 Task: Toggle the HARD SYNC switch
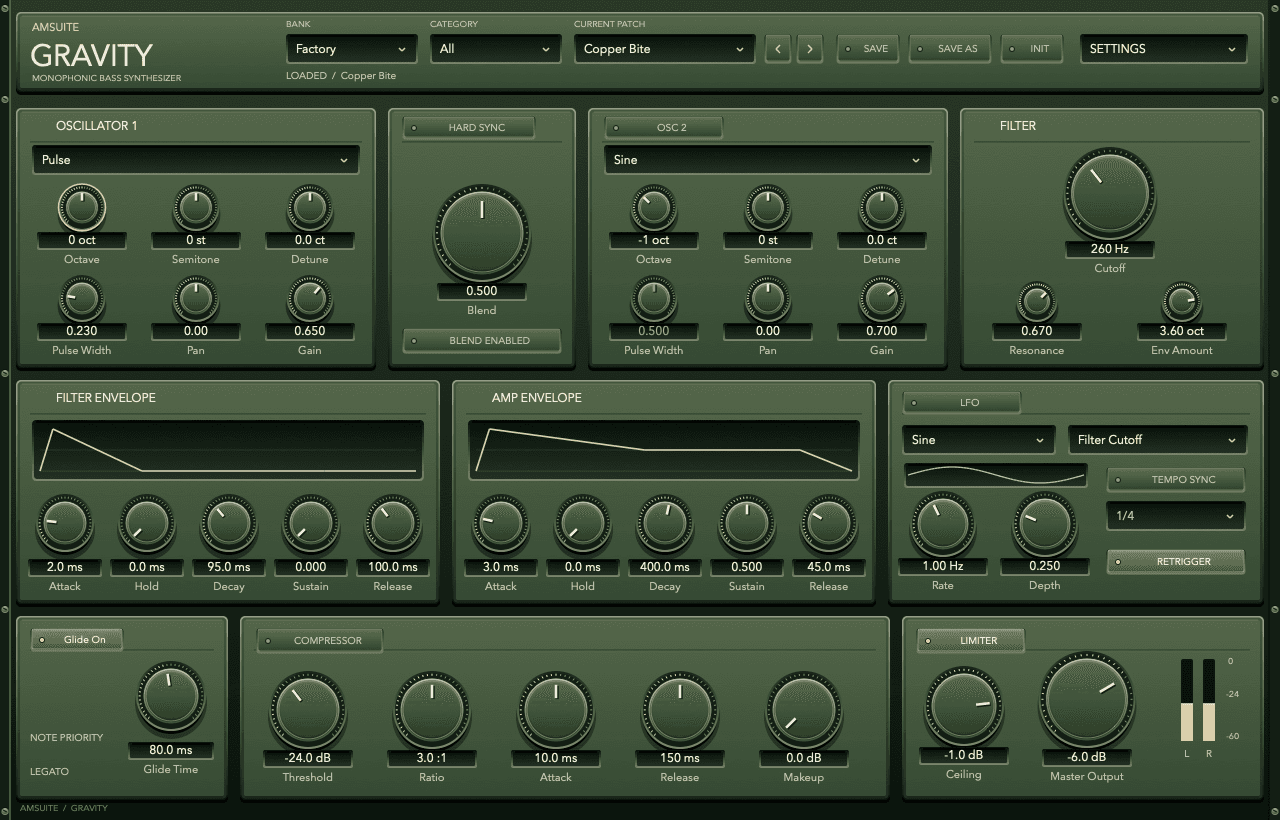point(469,128)
